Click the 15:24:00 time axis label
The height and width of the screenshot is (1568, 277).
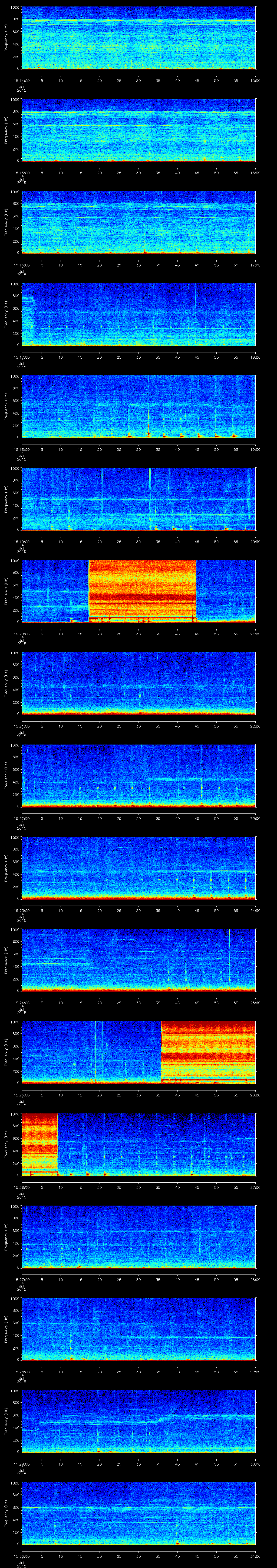(21, 1003)
